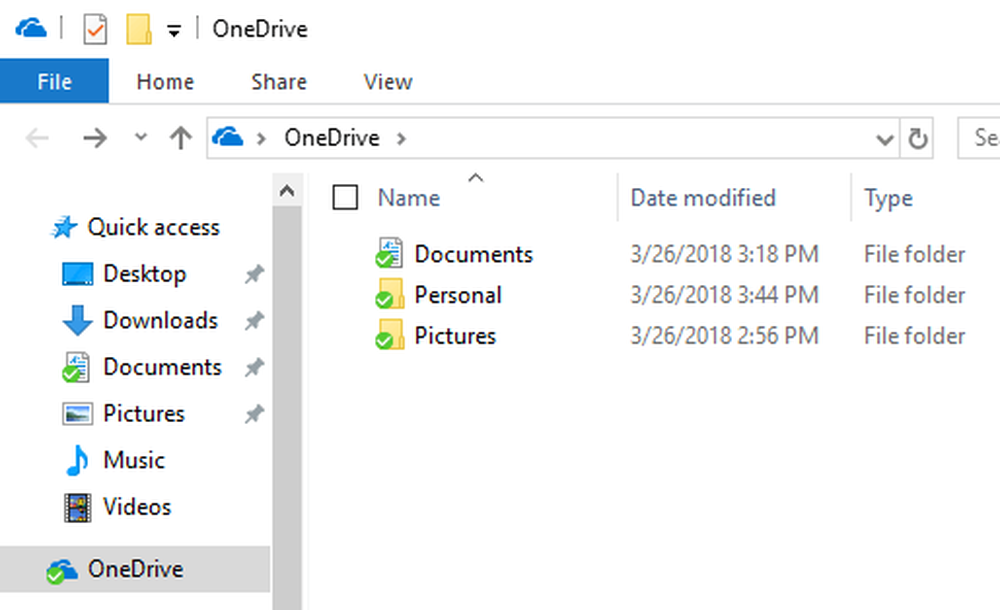
Task: Switch to the Home ribbon tab
Action: 165,82
